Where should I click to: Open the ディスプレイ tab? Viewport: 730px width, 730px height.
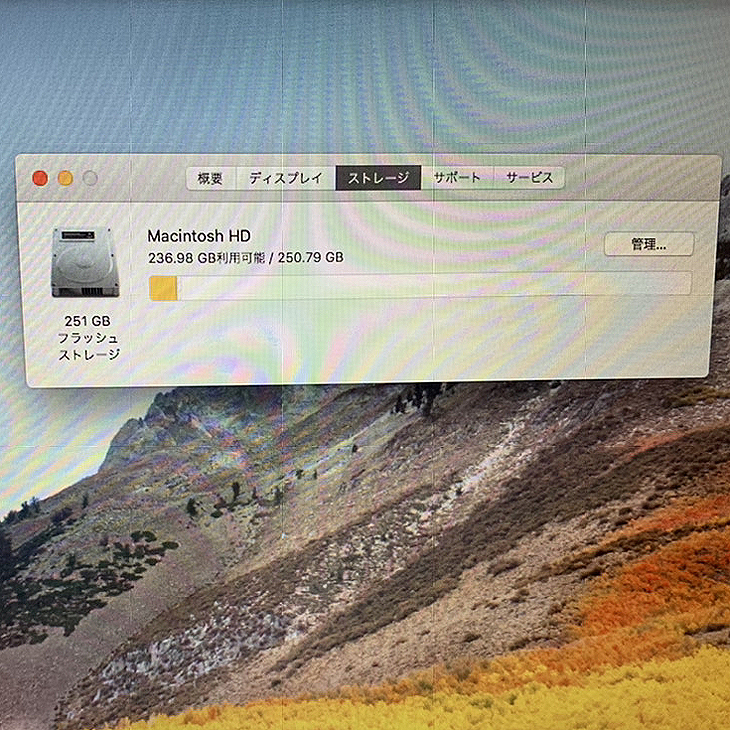click(x=285, y=178)
